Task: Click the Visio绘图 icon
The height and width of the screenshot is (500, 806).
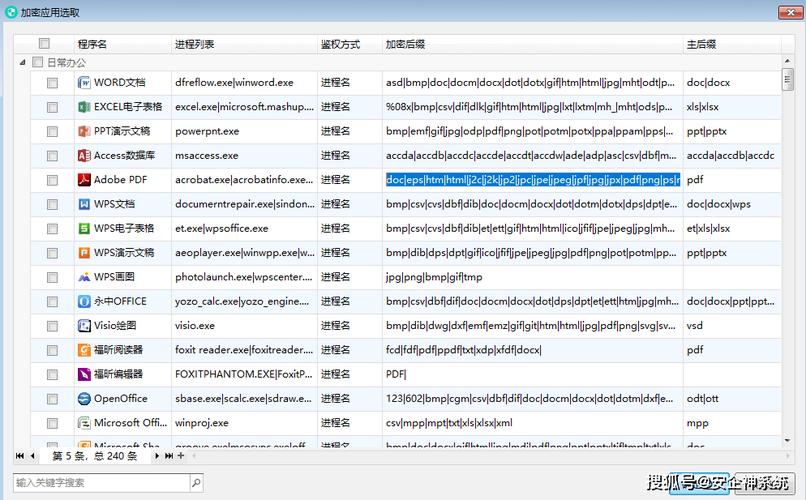Action: tap(84, 326)
